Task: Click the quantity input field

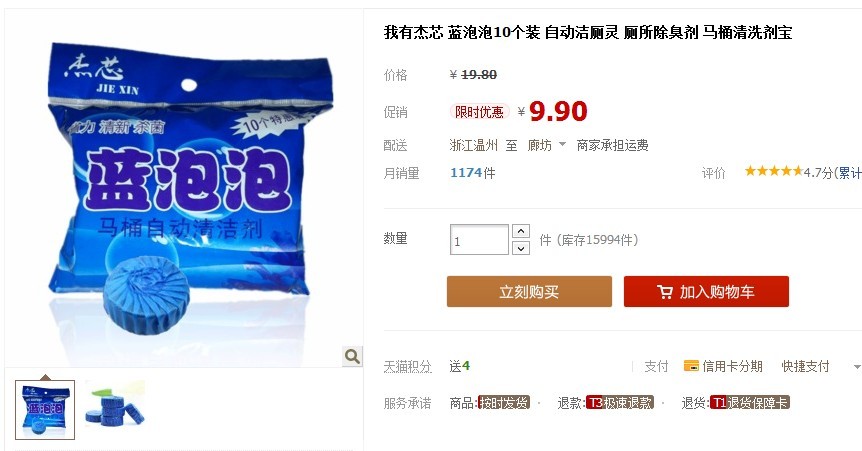Action: click(479, 240)
